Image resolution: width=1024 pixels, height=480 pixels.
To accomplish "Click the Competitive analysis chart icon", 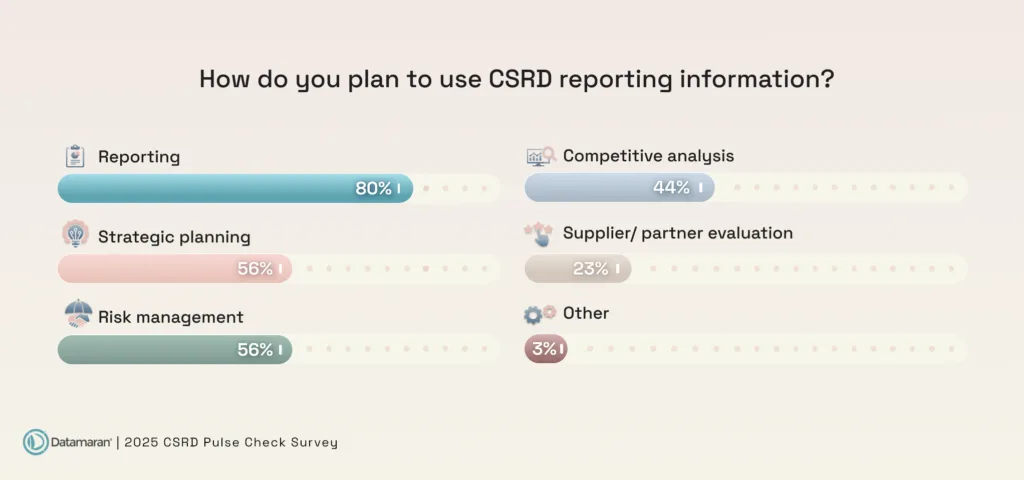I will (540, 156).
